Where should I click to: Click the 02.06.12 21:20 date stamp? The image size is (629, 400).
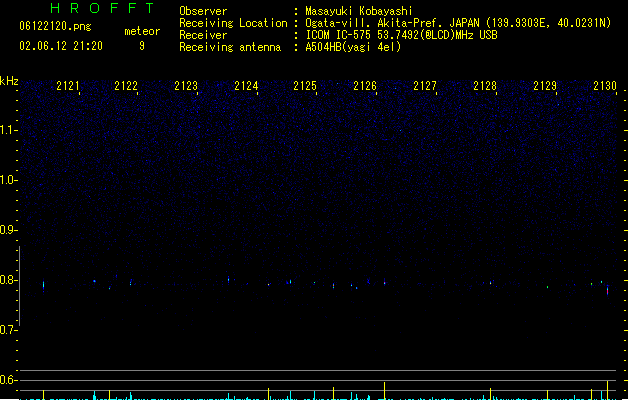61,46
